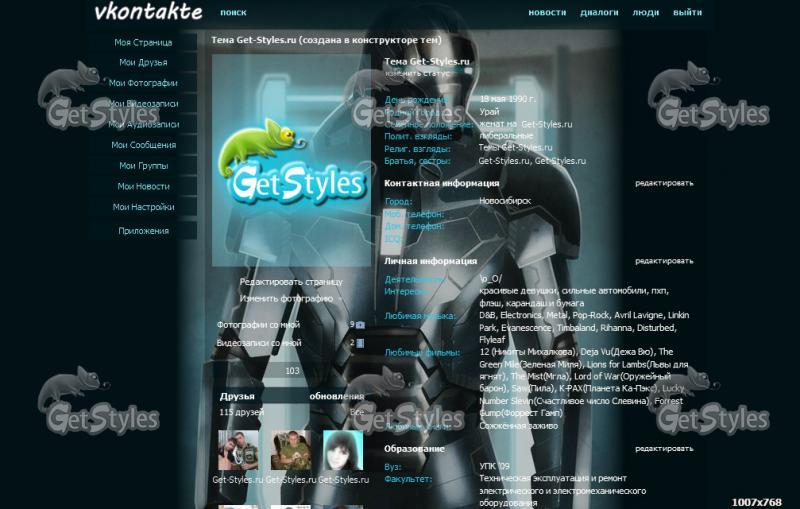Open the dark-haired girl friend avatar
This screenshot has width=800, height=509.
click(x=343, y=450)
